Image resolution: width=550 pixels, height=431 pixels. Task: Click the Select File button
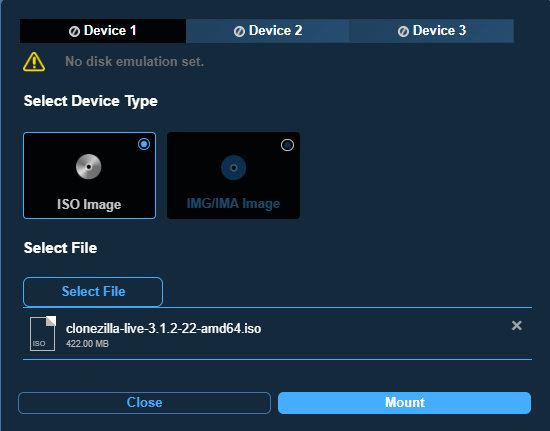93,292
